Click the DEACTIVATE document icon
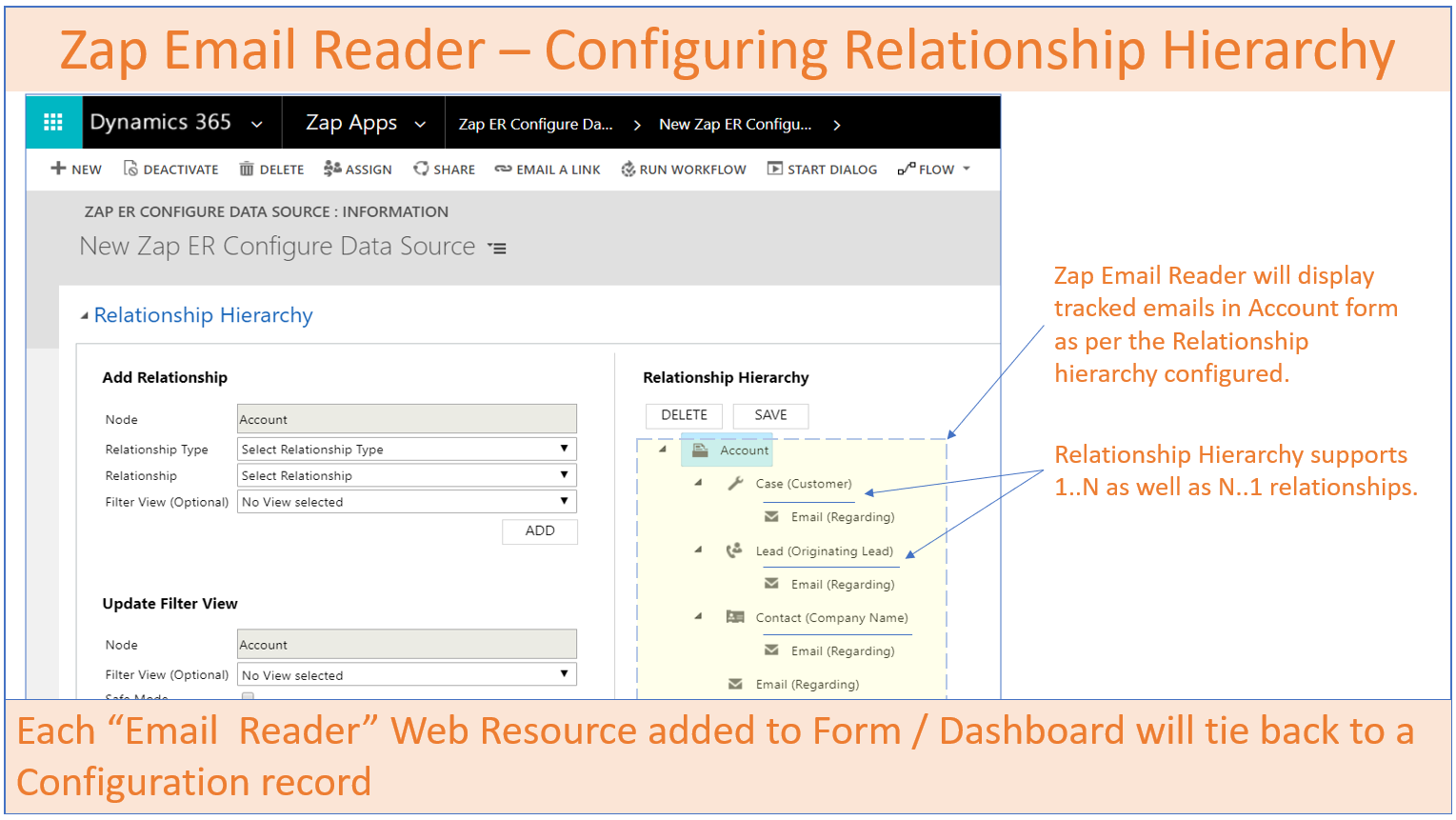 pyautogui.click(x=130, y=169)
